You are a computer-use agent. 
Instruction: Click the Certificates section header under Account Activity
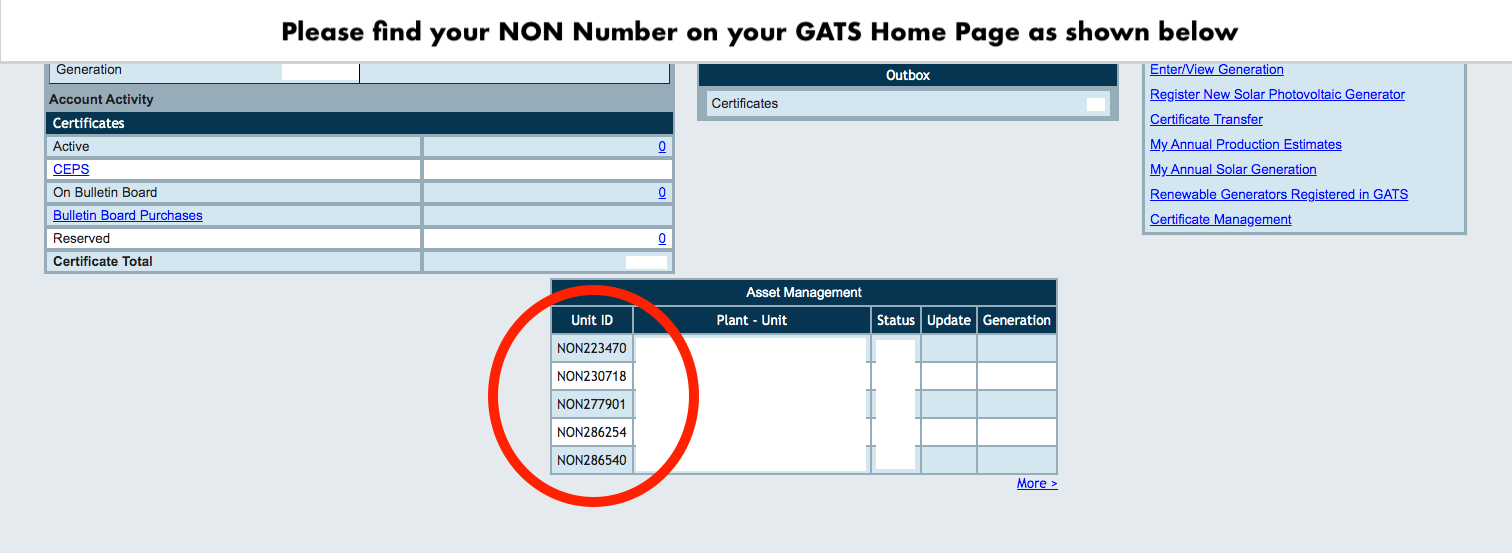point(359,123)
